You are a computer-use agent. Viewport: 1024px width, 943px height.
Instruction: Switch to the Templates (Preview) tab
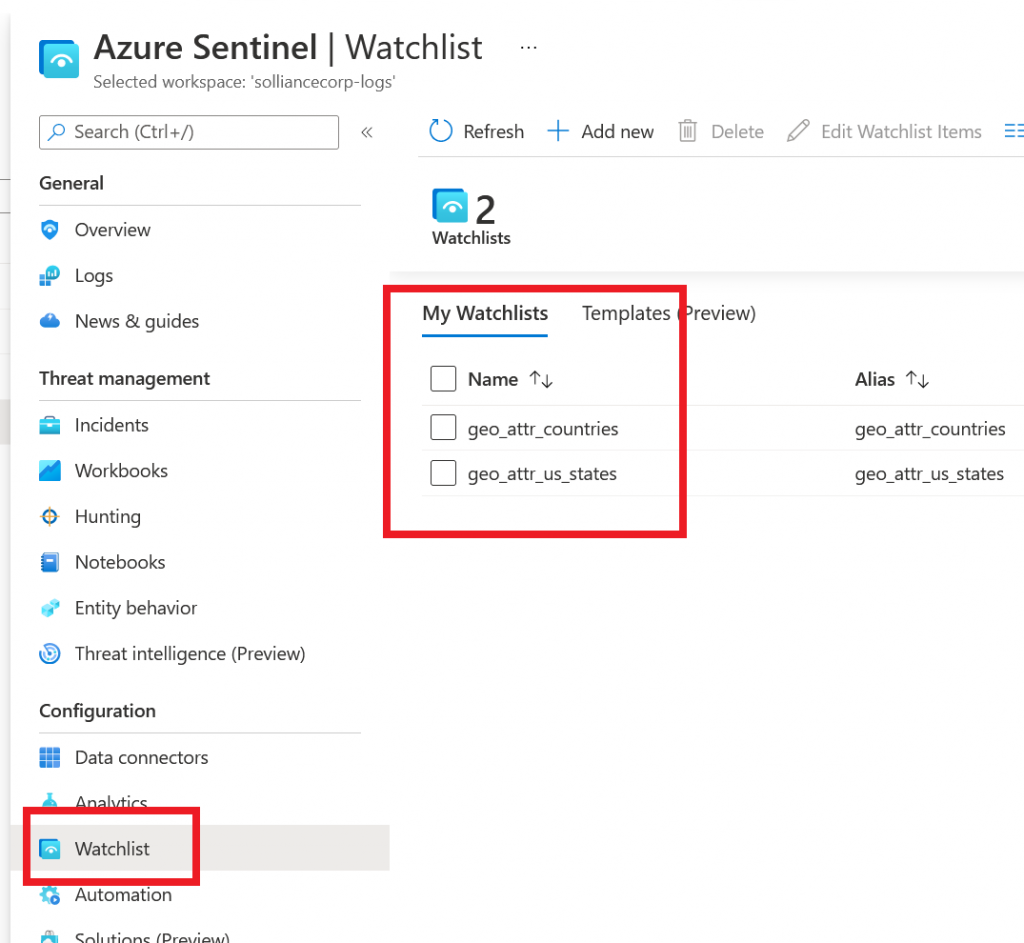[669, 313]
